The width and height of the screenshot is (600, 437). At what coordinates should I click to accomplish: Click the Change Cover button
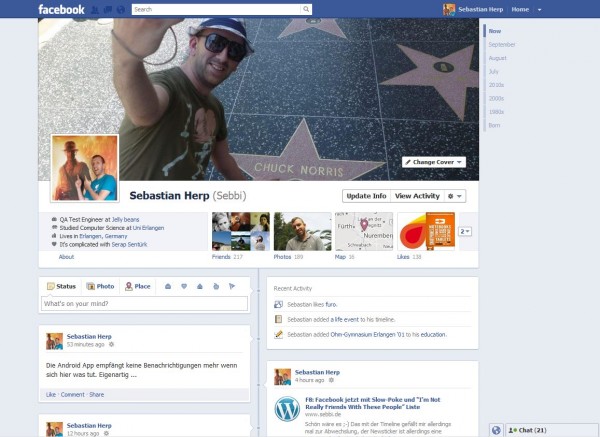pyautogui.click(x=434, y=162)
